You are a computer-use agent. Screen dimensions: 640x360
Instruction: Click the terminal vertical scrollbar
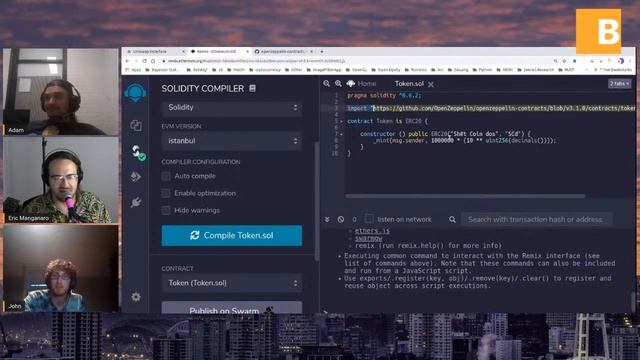coord(633,301)
